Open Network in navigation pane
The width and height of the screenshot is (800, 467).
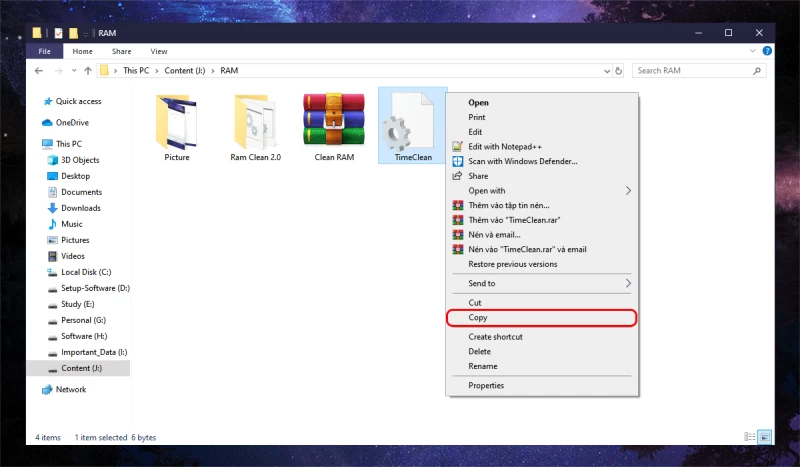click(64, 389)
